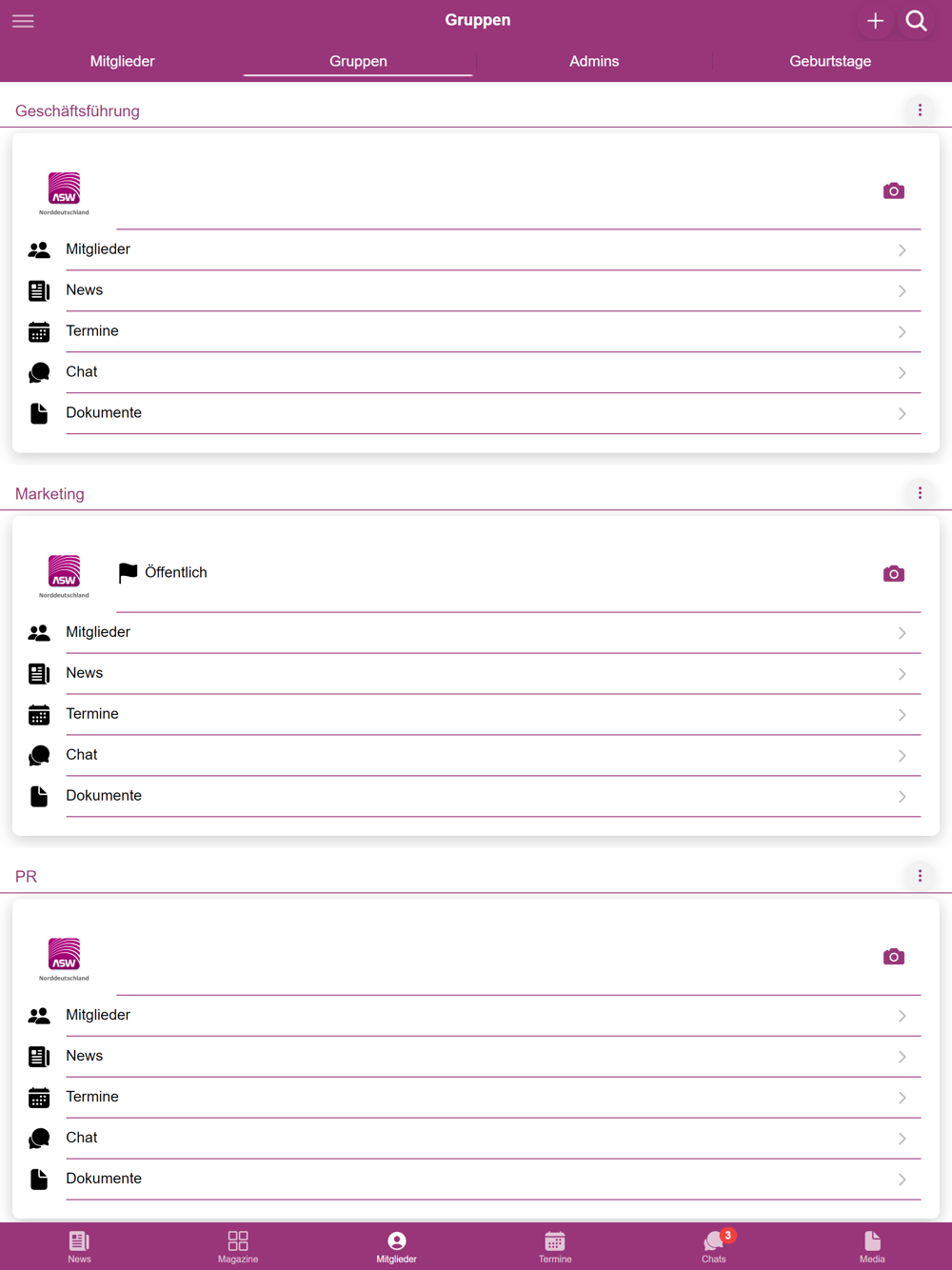This screenshot has width=952, height=1270.
Task: Change Geschäftsführung group photo via camera icon
Action: (x=893, y=191)
